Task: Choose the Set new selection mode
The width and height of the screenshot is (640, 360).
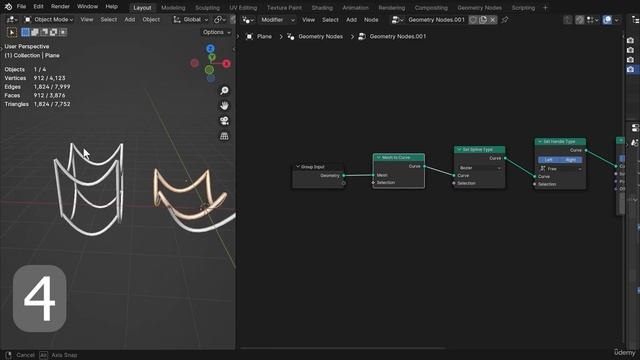Action: coord(25,32)
